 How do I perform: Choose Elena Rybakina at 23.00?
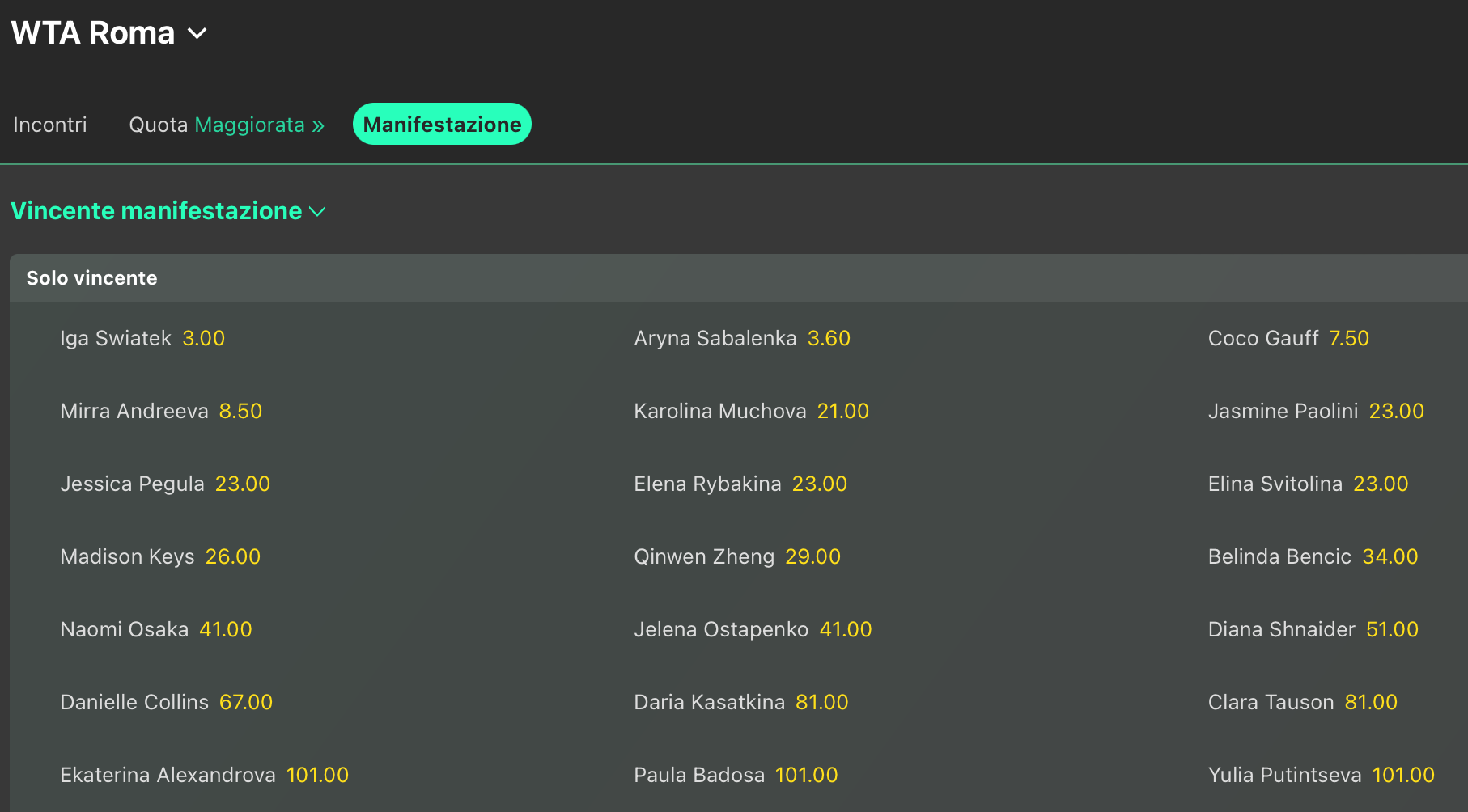tap(819, 484)
